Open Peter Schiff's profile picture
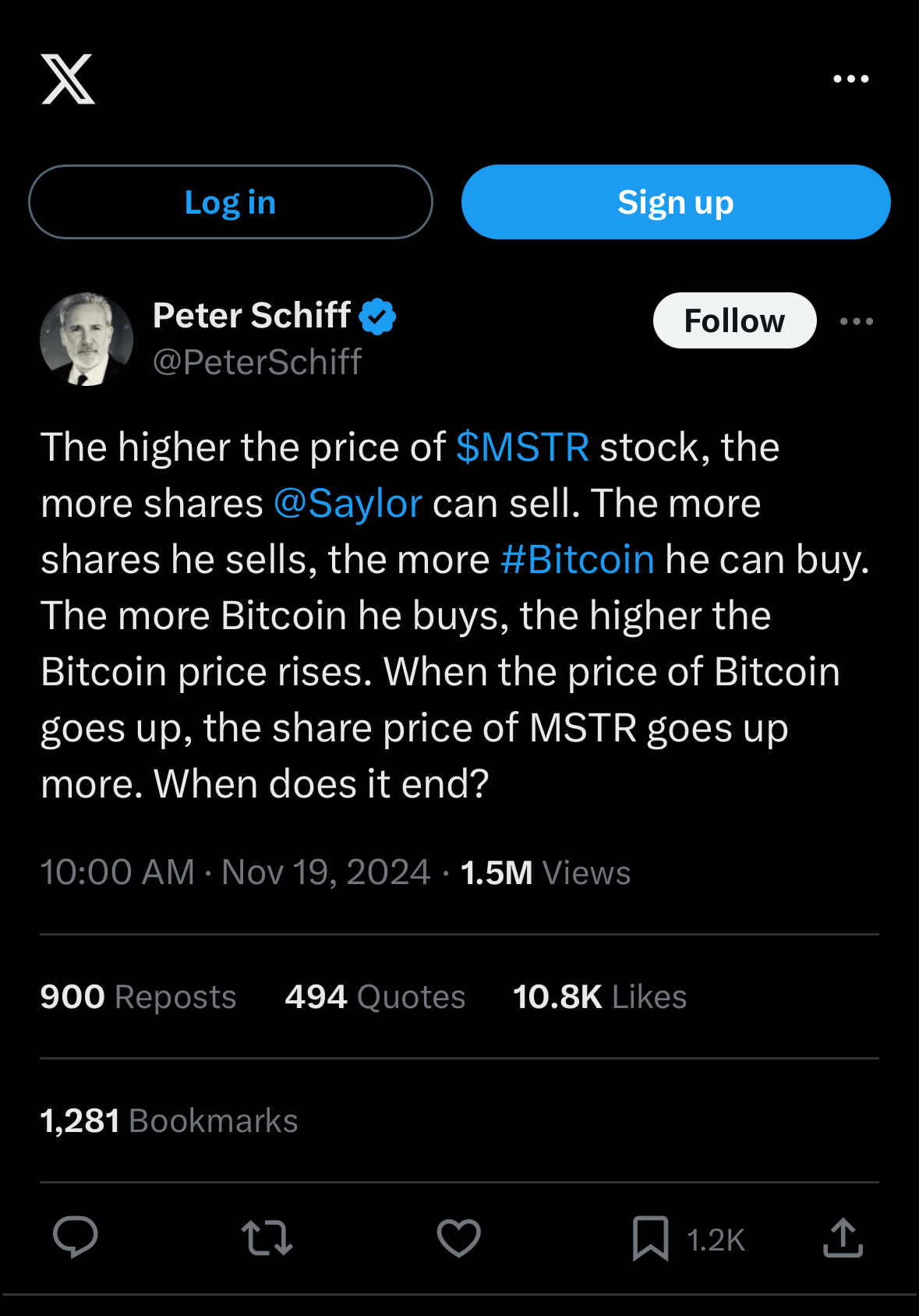The height and width of the screenshot is (1316, 919). 87,339
